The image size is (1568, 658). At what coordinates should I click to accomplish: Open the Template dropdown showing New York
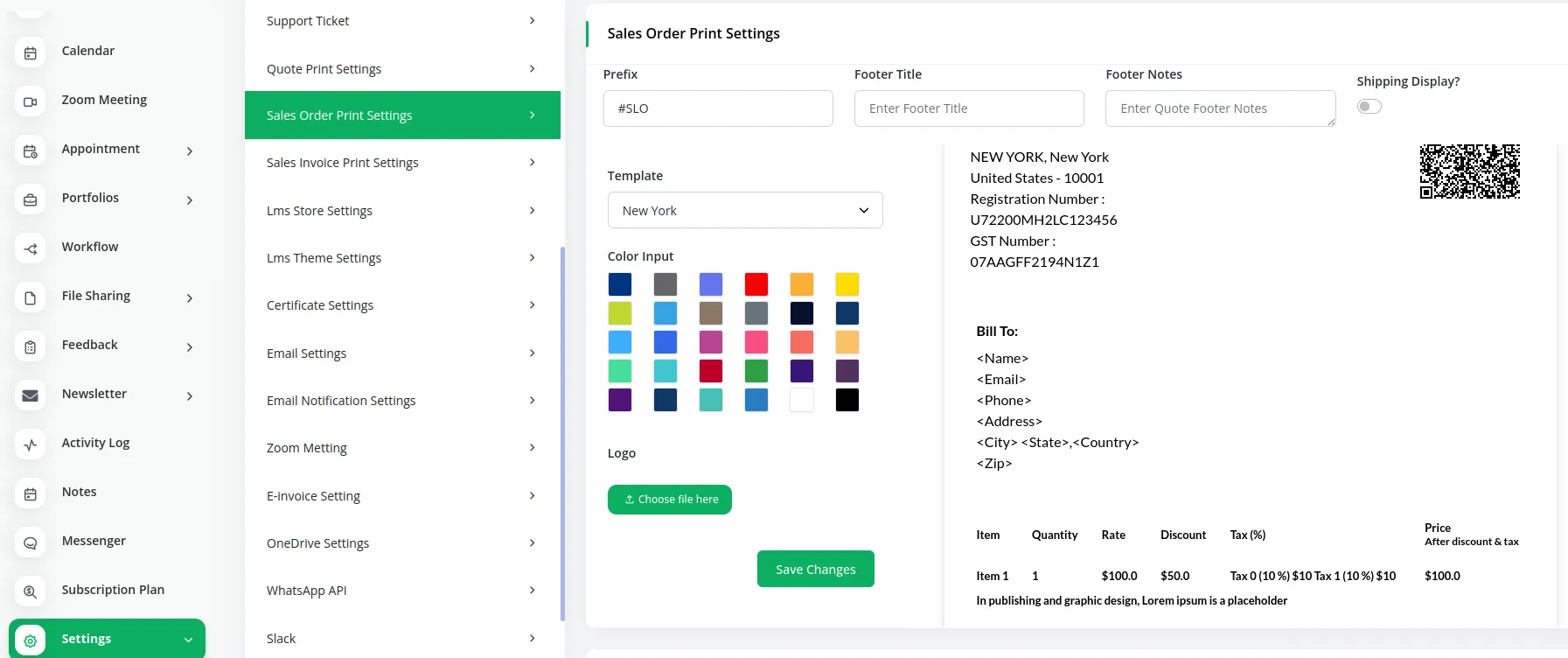click(744, 210)
